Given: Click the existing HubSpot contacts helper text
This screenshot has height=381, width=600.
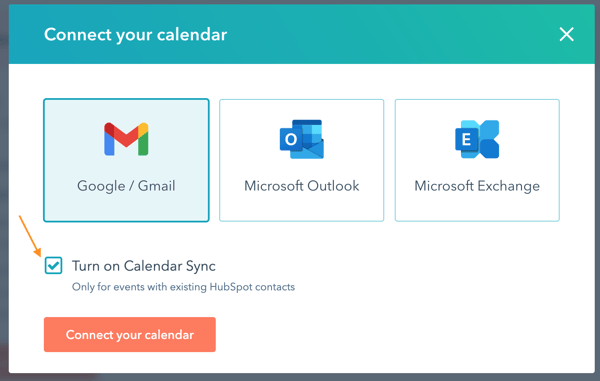Looking at the screenshot, I should pos(183,287).
